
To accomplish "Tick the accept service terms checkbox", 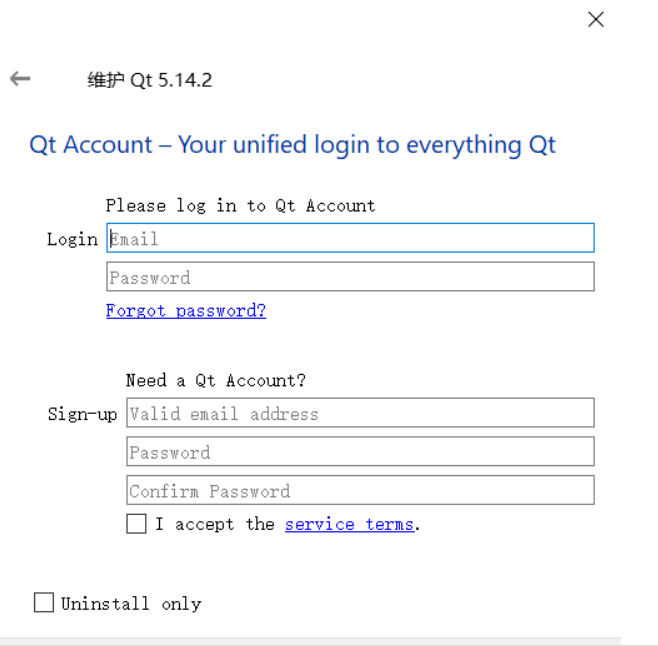I will coord(136,524).
